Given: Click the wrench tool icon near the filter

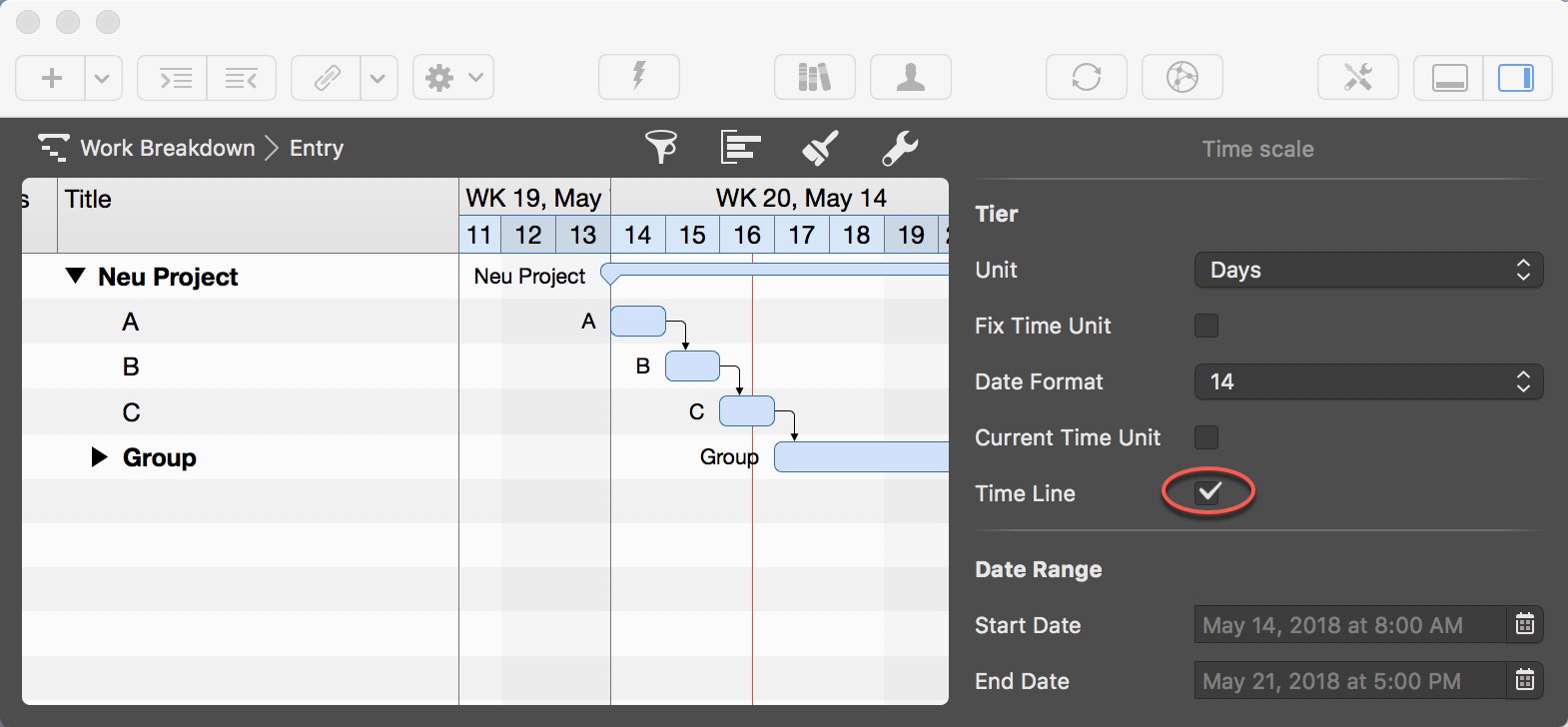Looking at the screenshot, I should (x=898, y=148).
